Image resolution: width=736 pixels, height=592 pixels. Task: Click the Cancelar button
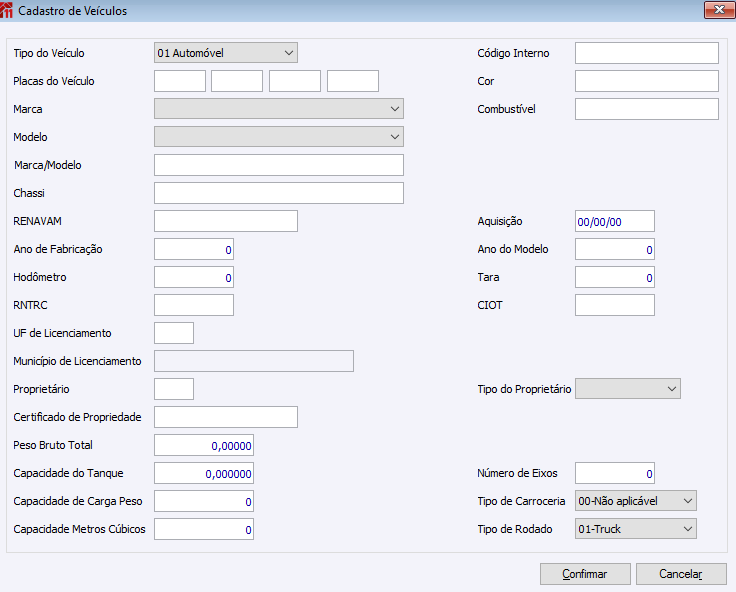tap(681, 574)
